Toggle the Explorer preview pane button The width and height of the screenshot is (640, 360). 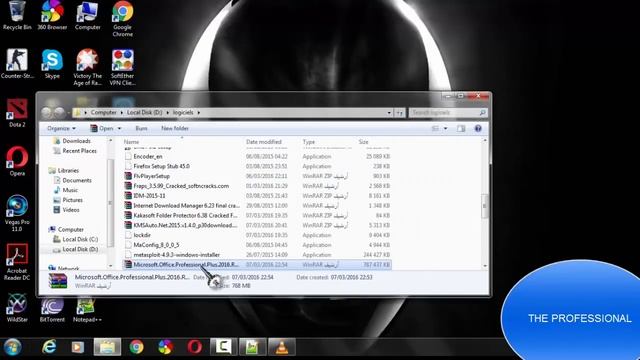coord(461,129)
